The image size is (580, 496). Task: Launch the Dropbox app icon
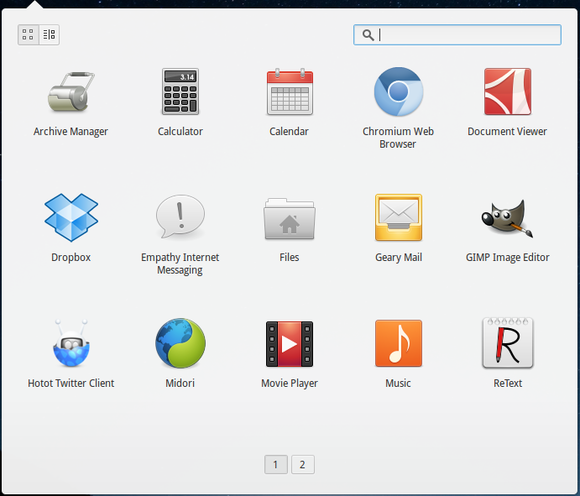[x=71, y=217]
